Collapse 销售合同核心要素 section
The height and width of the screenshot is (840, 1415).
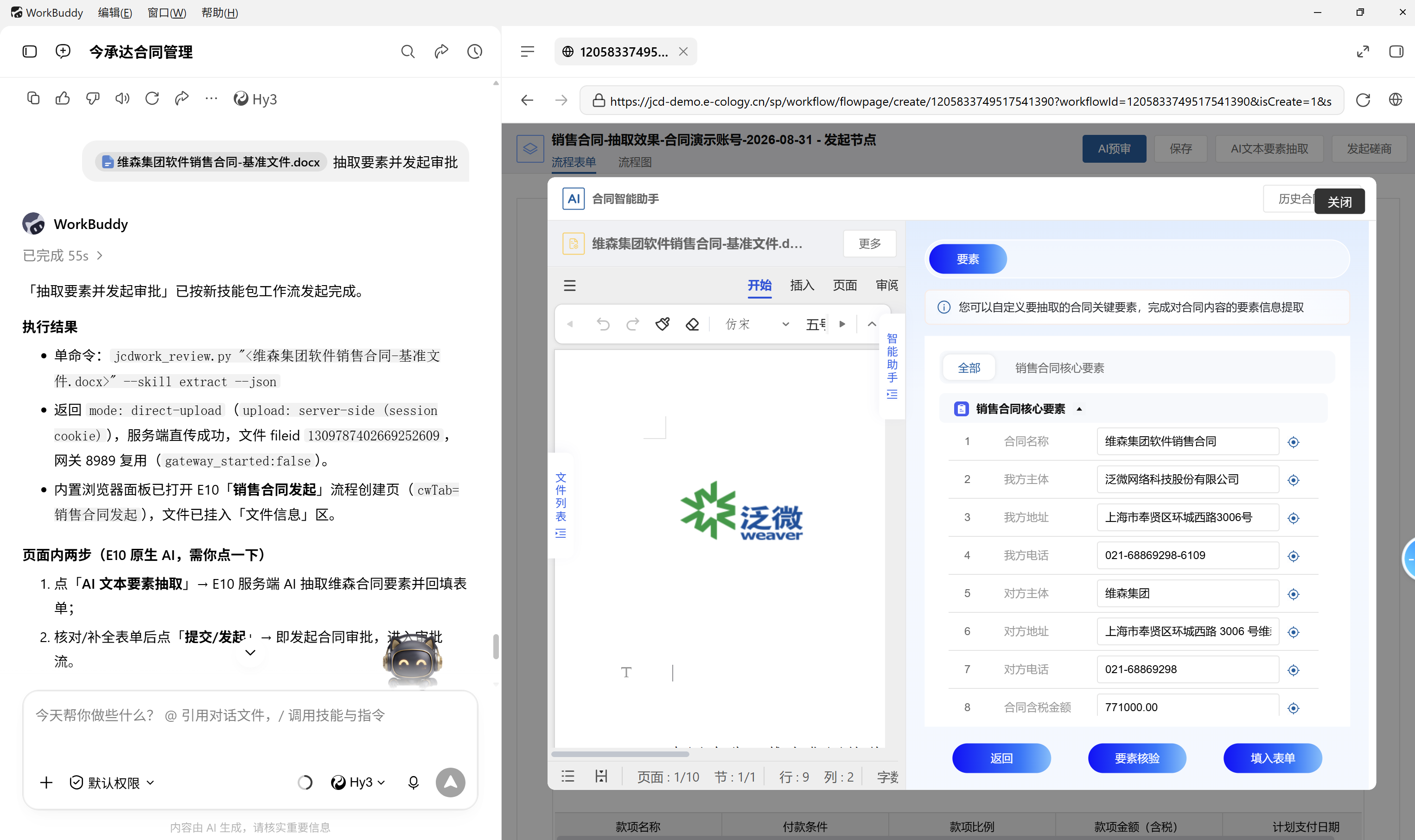coord(1079,409)
